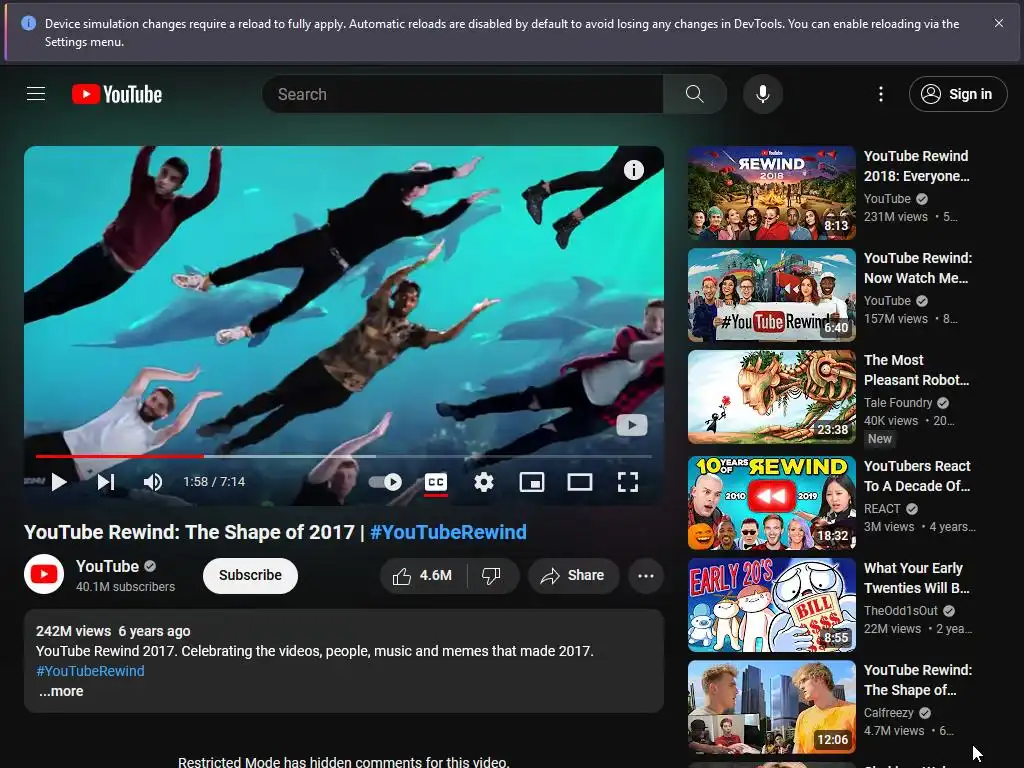
Task: Seek on the red video progress bar
Action: (x=344, y=456)
